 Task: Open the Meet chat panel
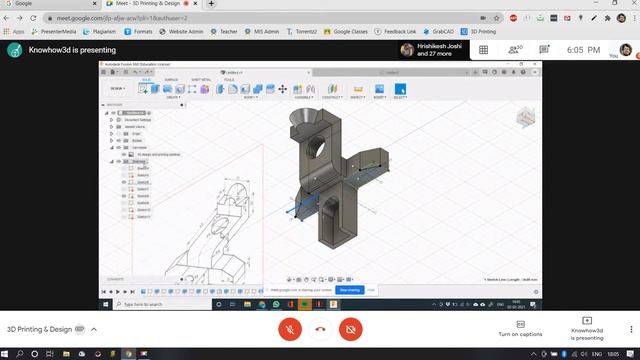(x=544, y=50)
